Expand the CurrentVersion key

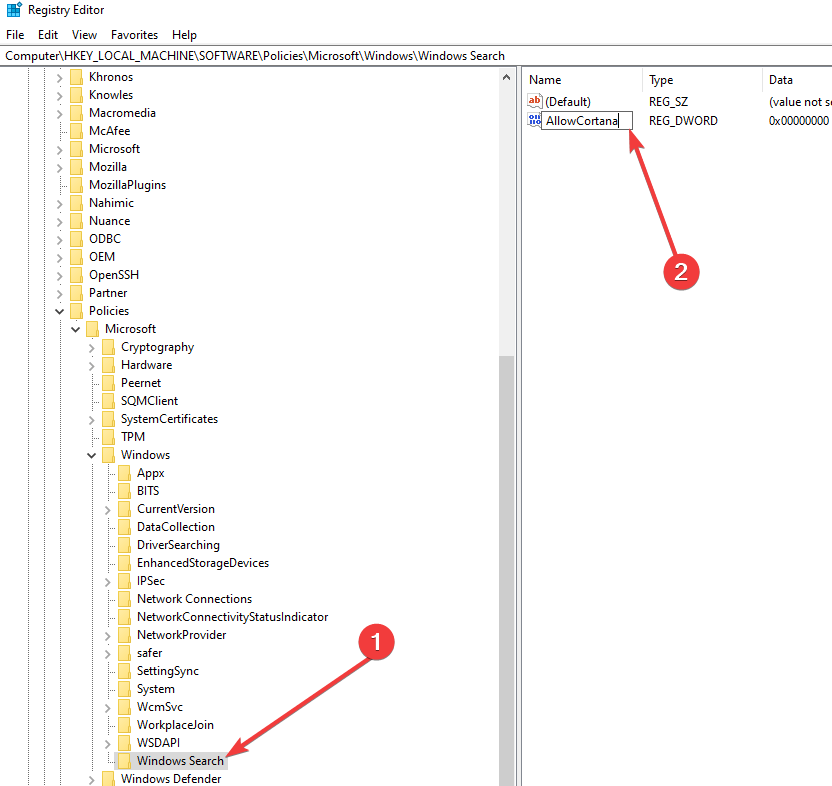[107, 510]
